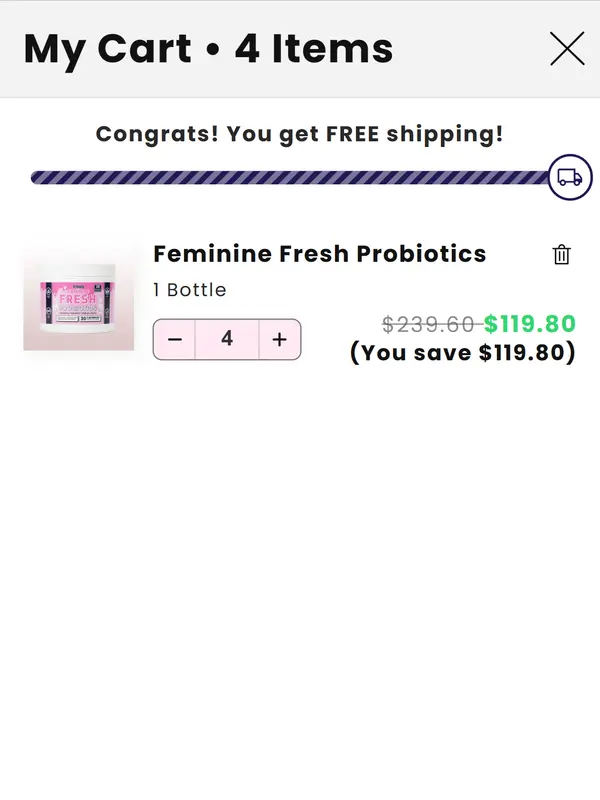Delete Feminine Fresh Probiotics with trash icon
This screenshot has width=600, height=800.
point(562,255)
